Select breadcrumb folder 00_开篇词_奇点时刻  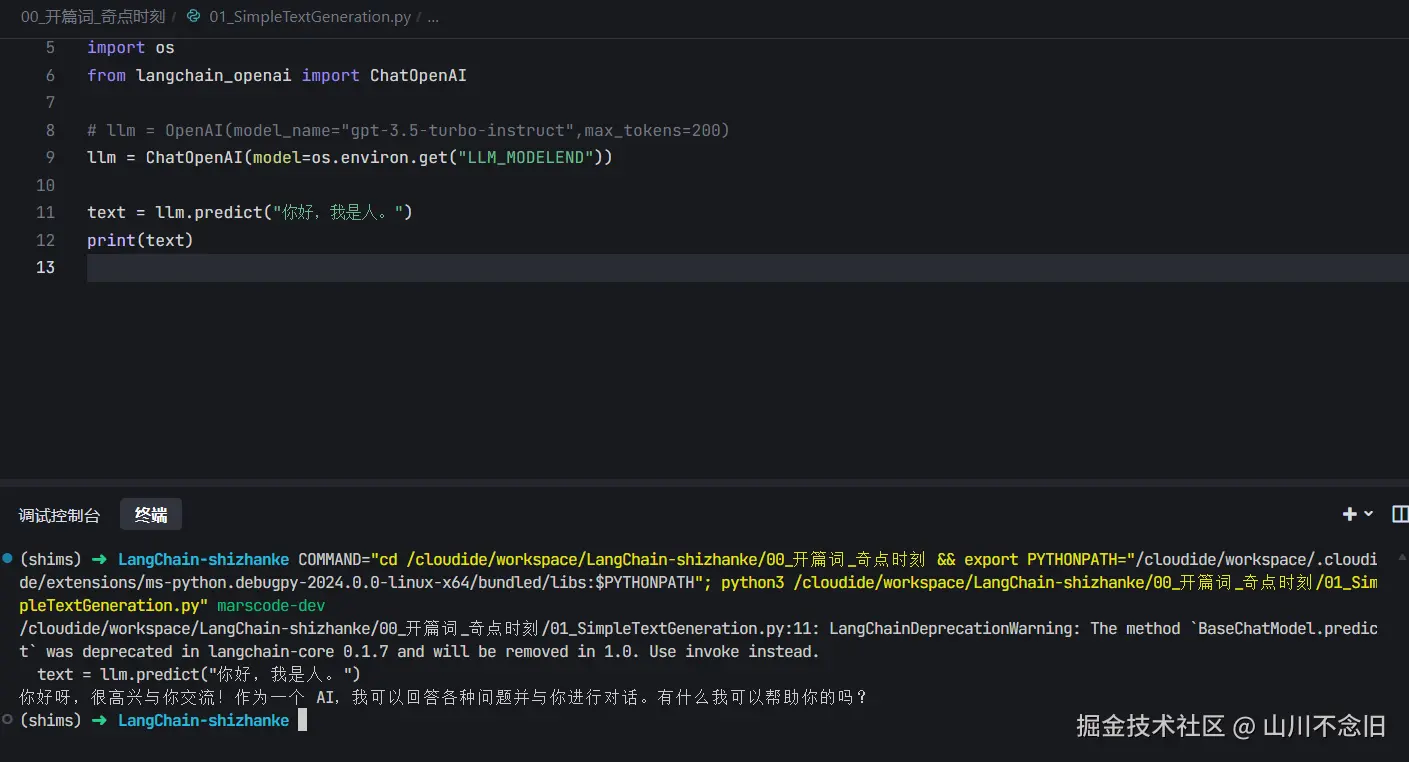click(x=93, y=17)
